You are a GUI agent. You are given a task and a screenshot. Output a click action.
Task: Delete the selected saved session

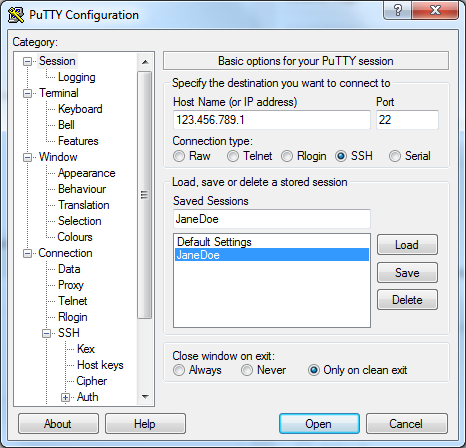(407, 300)
